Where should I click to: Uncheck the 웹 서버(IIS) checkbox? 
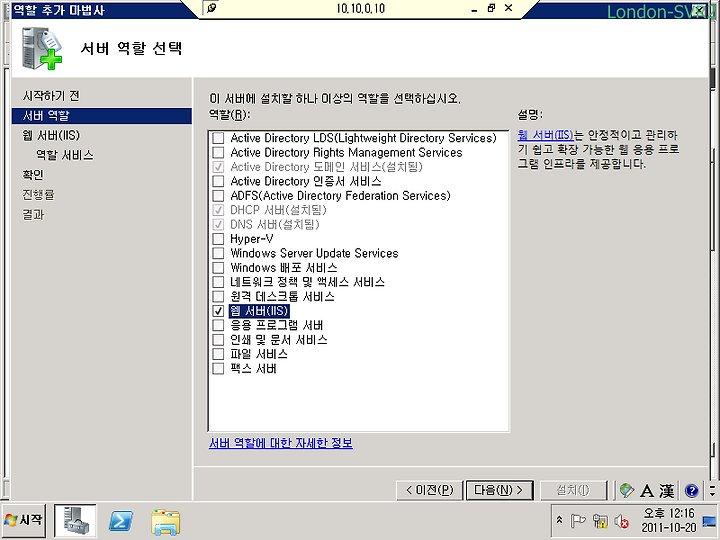pyautogui.click(x=218, y=311)
